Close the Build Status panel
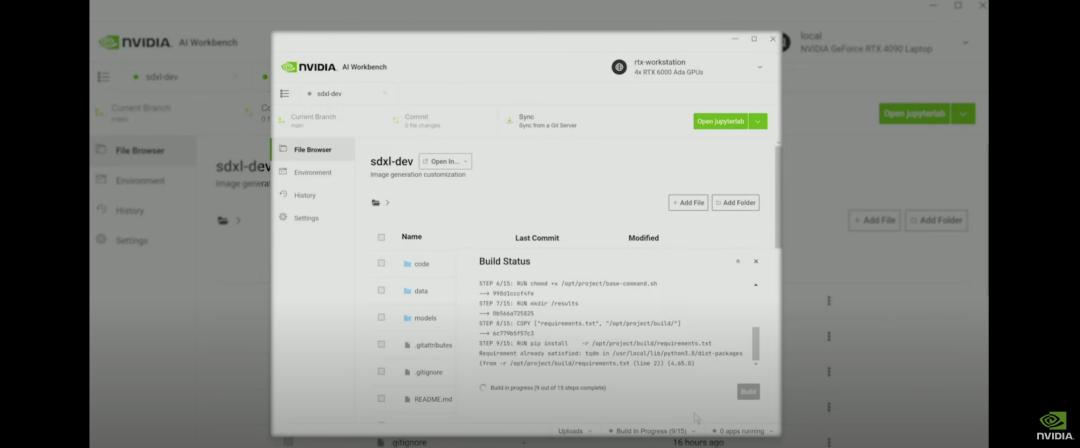1080x448 pixels. click(x=756, y=261)
